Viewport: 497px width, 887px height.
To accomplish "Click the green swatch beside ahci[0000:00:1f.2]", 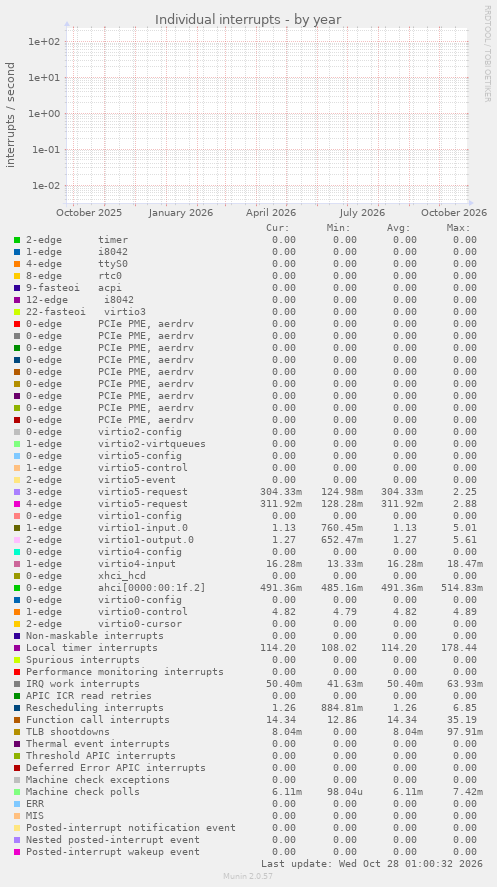I will tap(17, 588).
